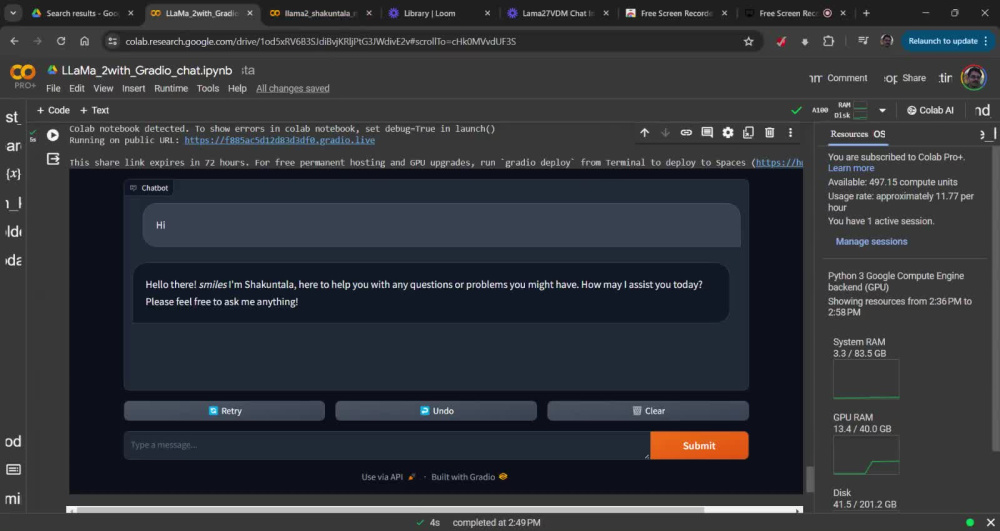Mirror cell in tab icon
Screen dimensions: 1000x531
pos(748,133)
